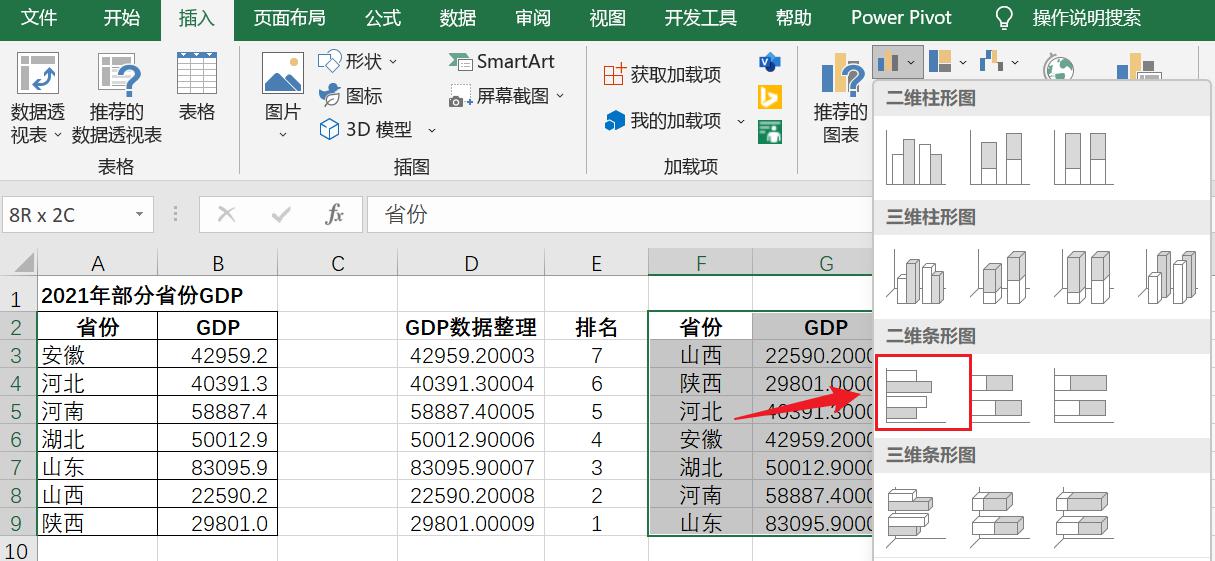Insert a 2D clustered column chart
This screenshot has width=1215, height=561.
[916, 159]
